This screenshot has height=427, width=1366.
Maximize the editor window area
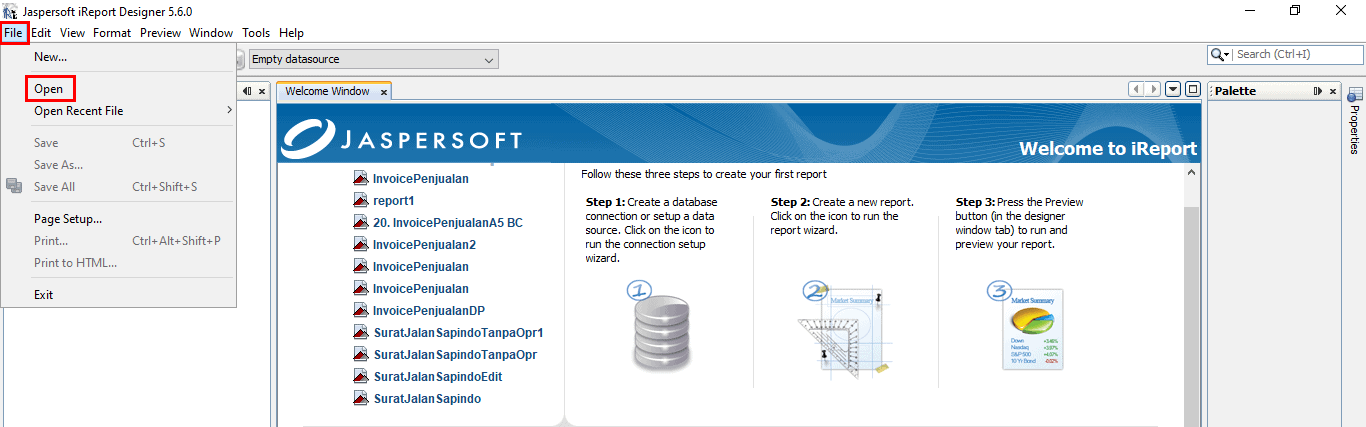pos(1192,89)
